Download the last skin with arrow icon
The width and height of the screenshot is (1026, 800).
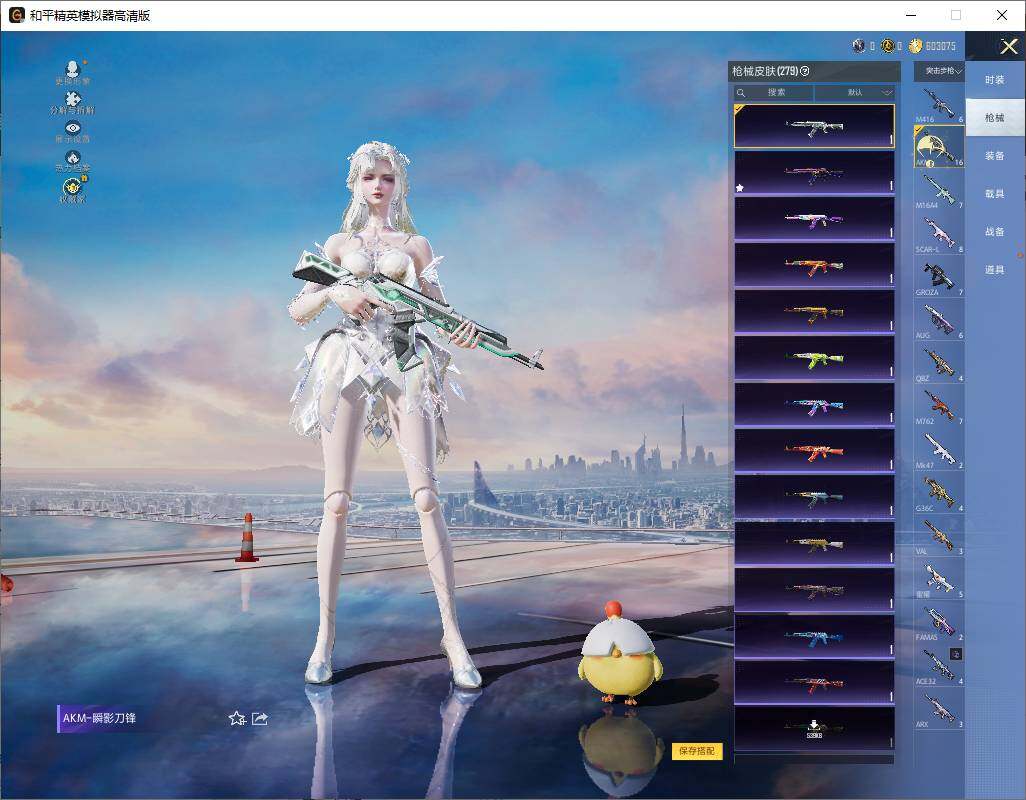click(814, 729)
